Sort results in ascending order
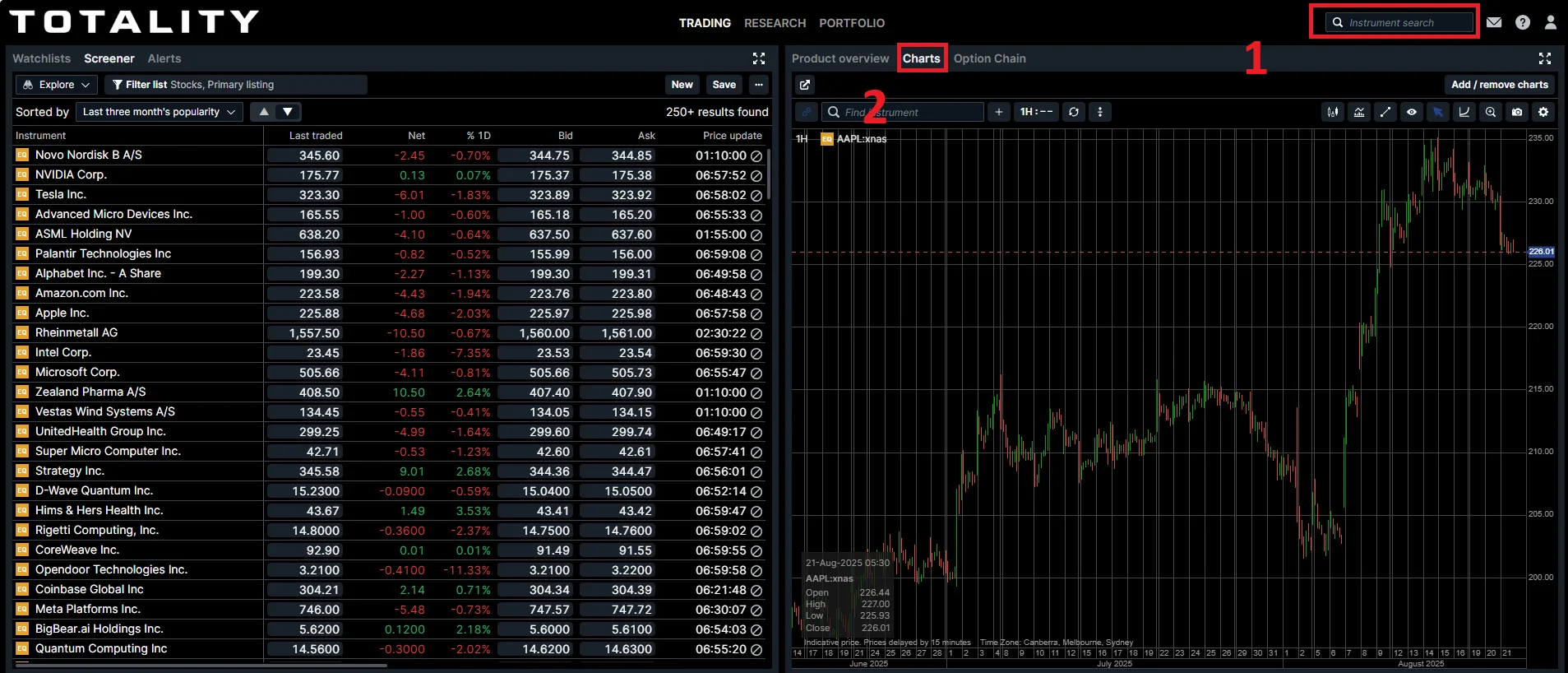 coord(264,112)
